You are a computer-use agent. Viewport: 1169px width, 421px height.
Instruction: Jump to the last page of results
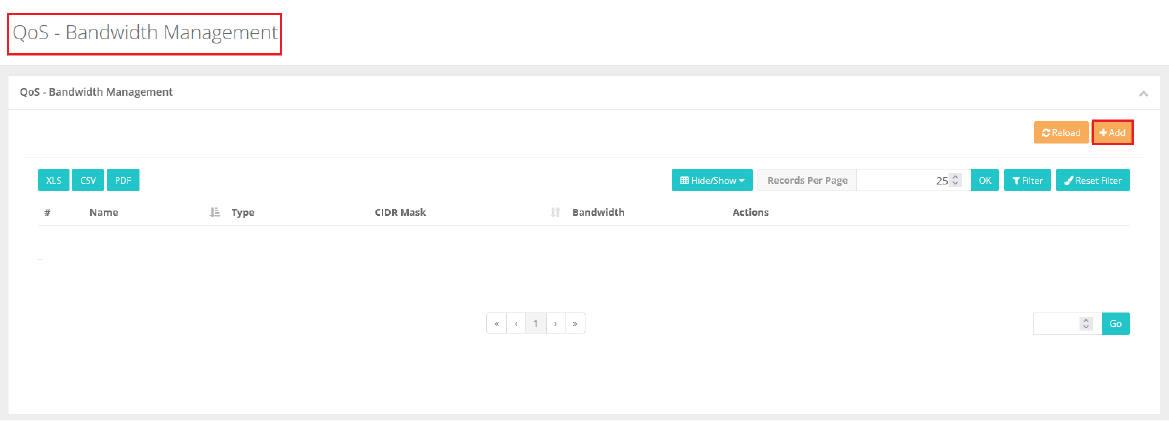tap(575, 324)
